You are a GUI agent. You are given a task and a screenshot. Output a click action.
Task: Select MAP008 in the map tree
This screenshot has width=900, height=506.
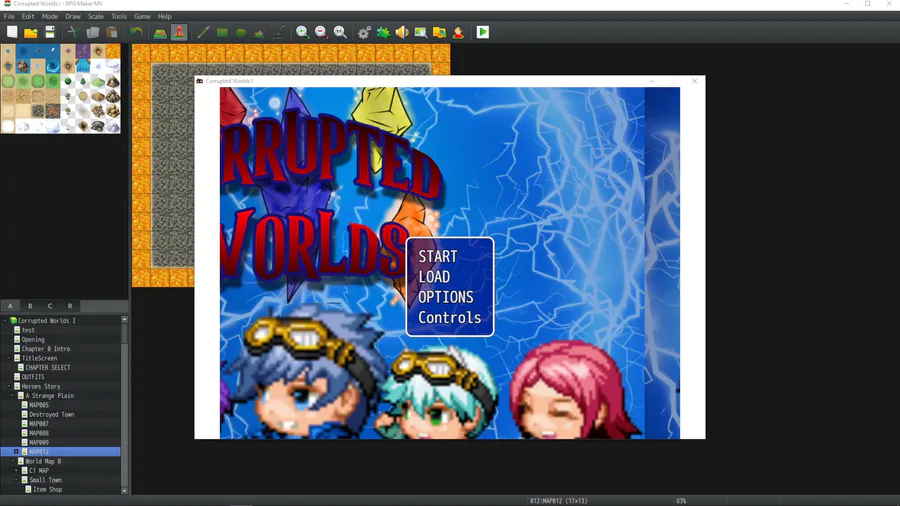38,433
